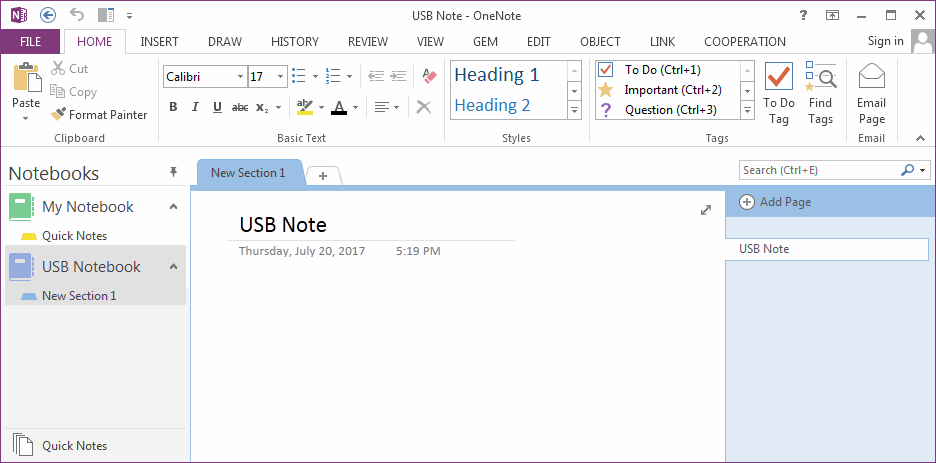Screen dimensions: 936x463
Task: Toggle the Dock to Desktop icon
Action: tap(106, 15)
